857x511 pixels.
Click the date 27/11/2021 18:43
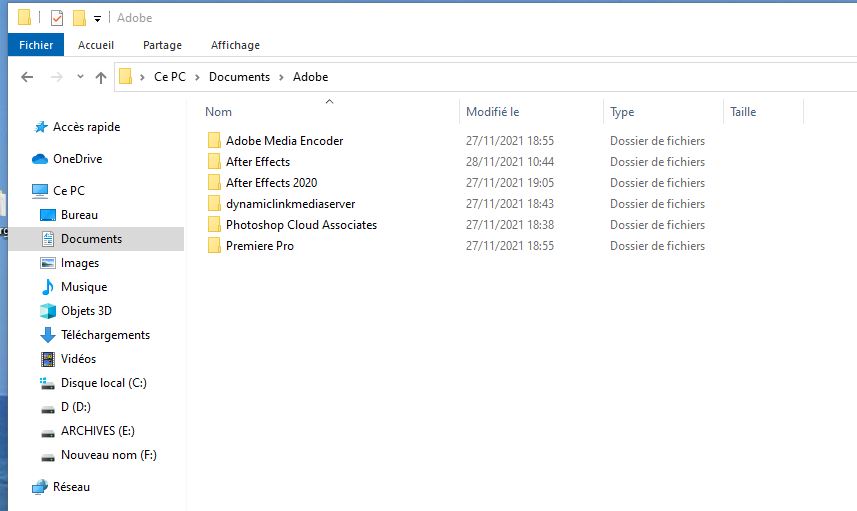510,204
